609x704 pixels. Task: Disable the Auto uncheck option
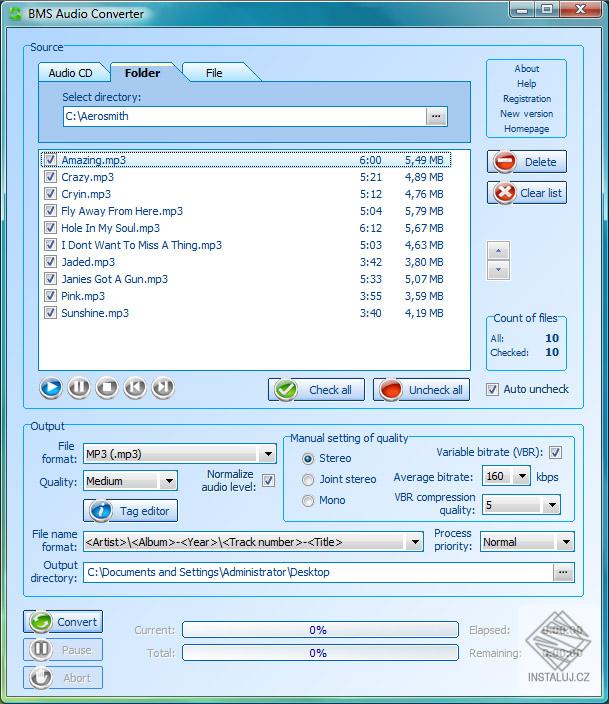click(492, 389)
